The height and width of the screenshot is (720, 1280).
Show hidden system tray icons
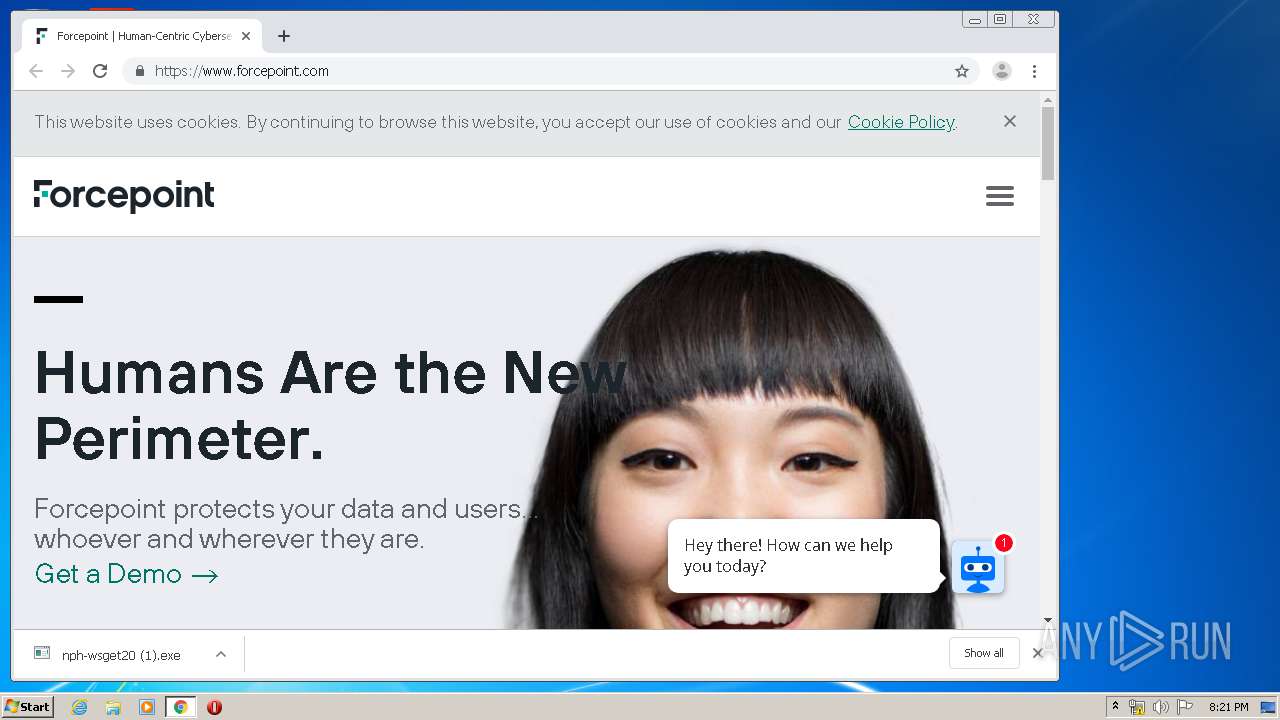(x=1115, y=707)
